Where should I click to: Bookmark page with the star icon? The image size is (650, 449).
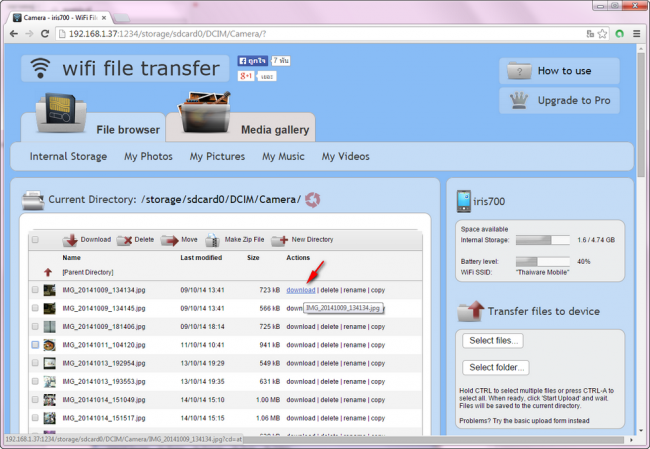[x=602, y=34]
